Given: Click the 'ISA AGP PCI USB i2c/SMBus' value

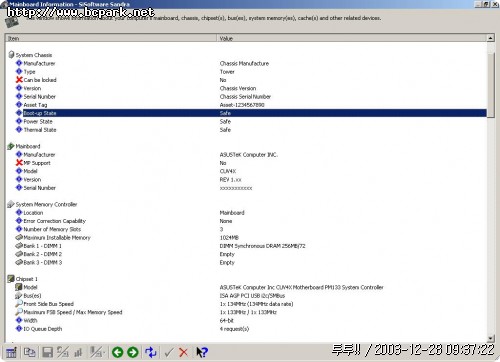Looking at the screenshot, I should (x=252, y=295).
